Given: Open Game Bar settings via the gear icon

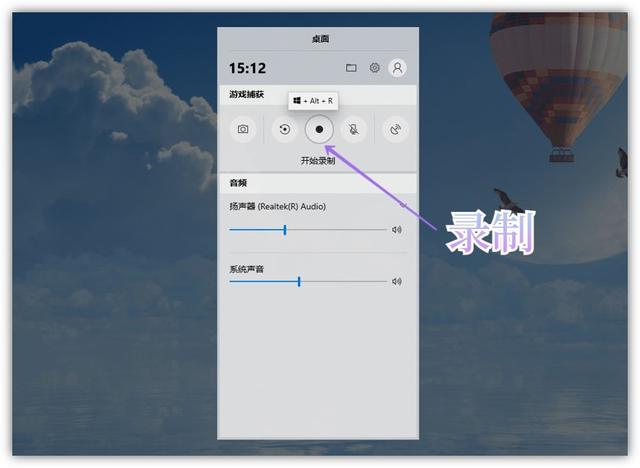Looking at the screenshot, I should (x=374, y=68).
